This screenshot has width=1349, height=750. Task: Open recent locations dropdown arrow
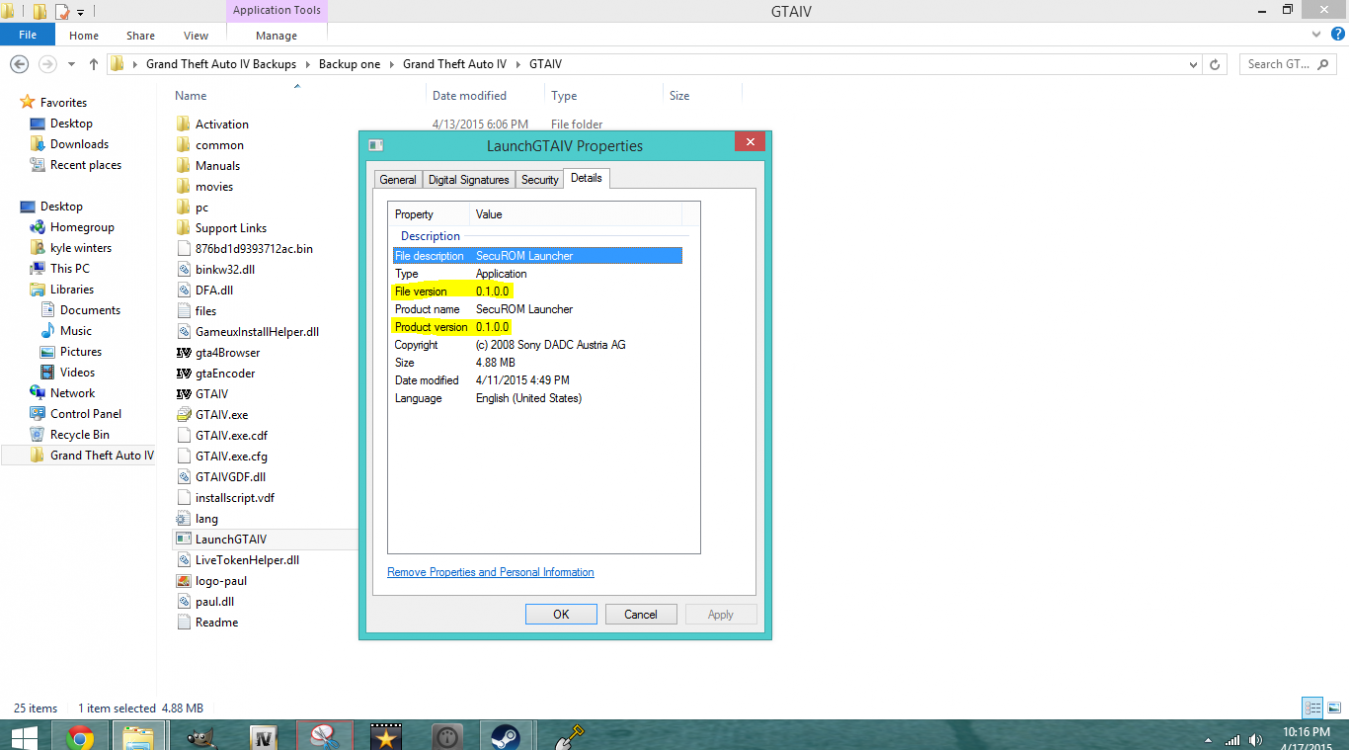(71, 64)
